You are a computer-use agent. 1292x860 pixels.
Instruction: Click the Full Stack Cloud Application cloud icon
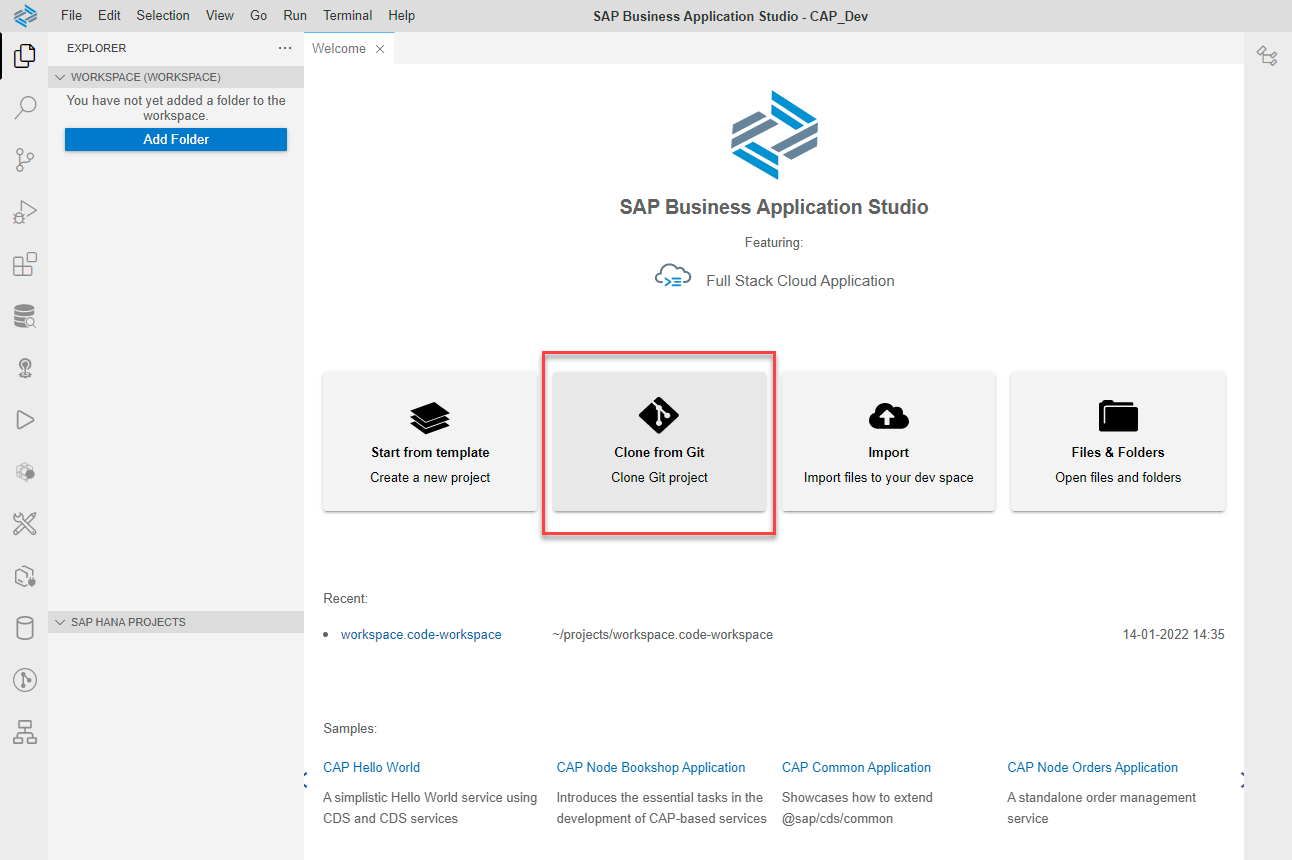[673, 277]
